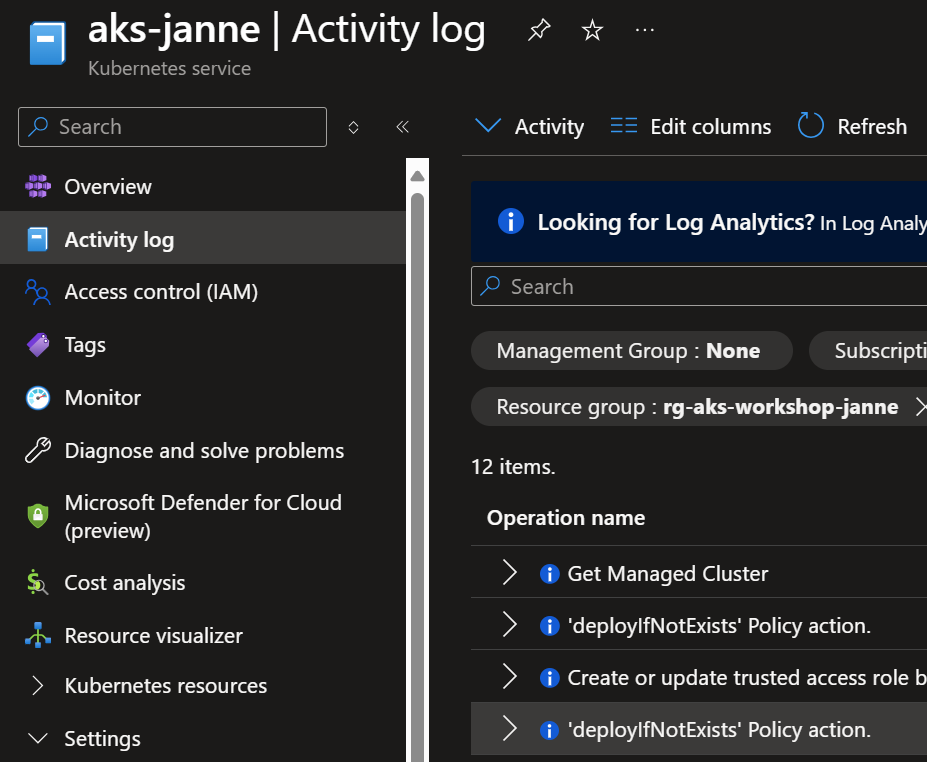
Task: Open Cost analysis in the sidebar
Action: 203,583
